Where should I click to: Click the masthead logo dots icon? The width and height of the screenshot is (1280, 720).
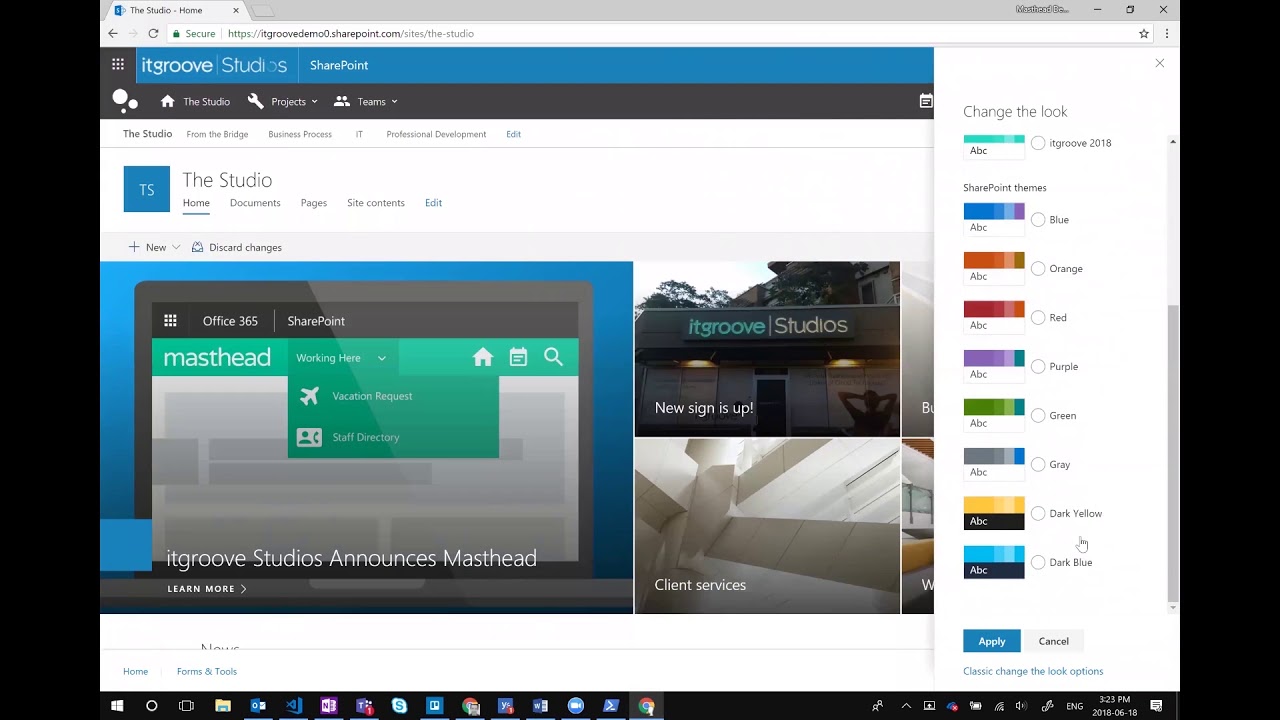tap(125, 100)
